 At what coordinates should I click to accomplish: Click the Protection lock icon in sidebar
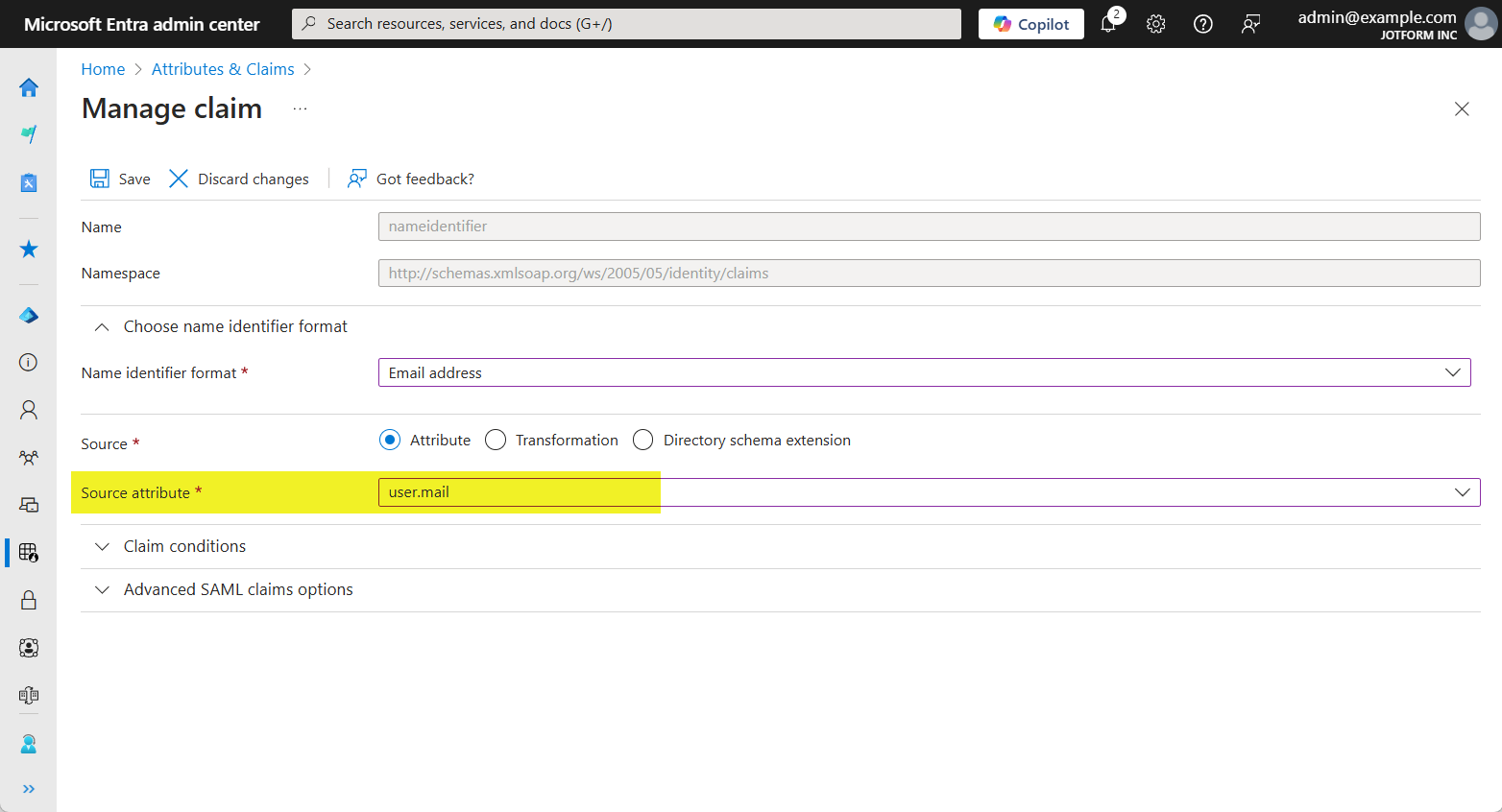tap(29, 600)
